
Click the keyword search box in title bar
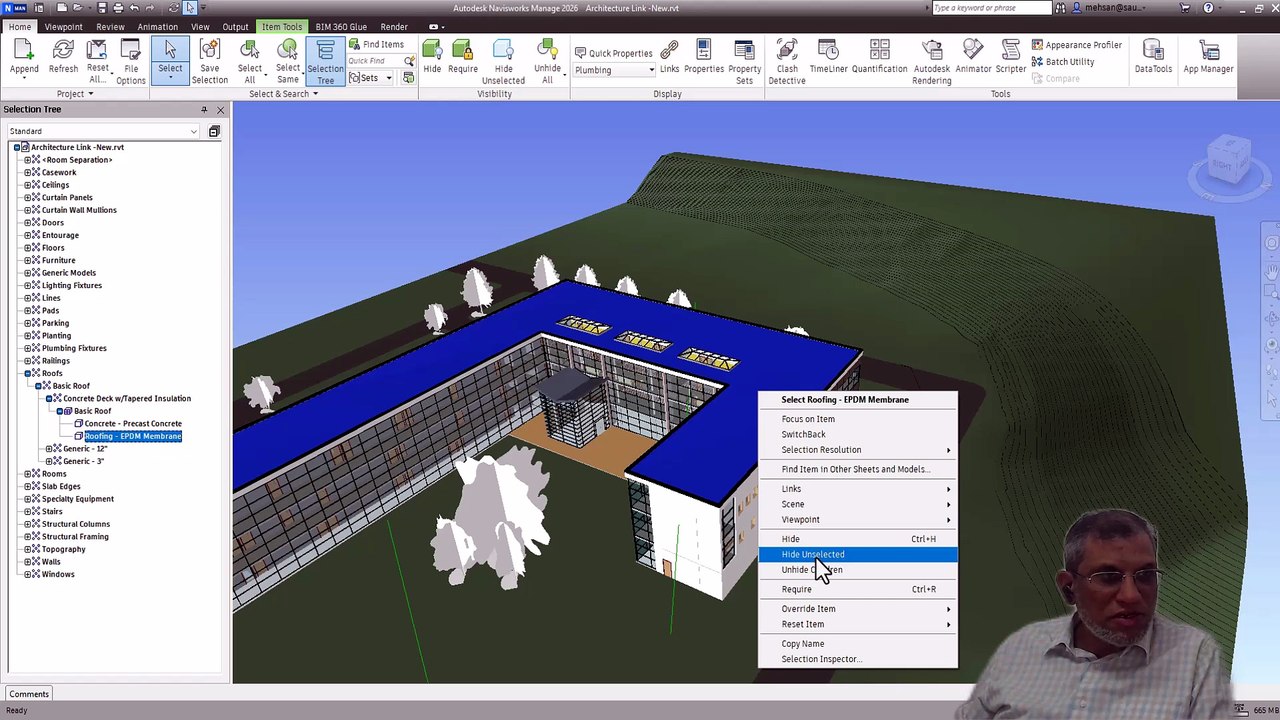click(991, 8)
